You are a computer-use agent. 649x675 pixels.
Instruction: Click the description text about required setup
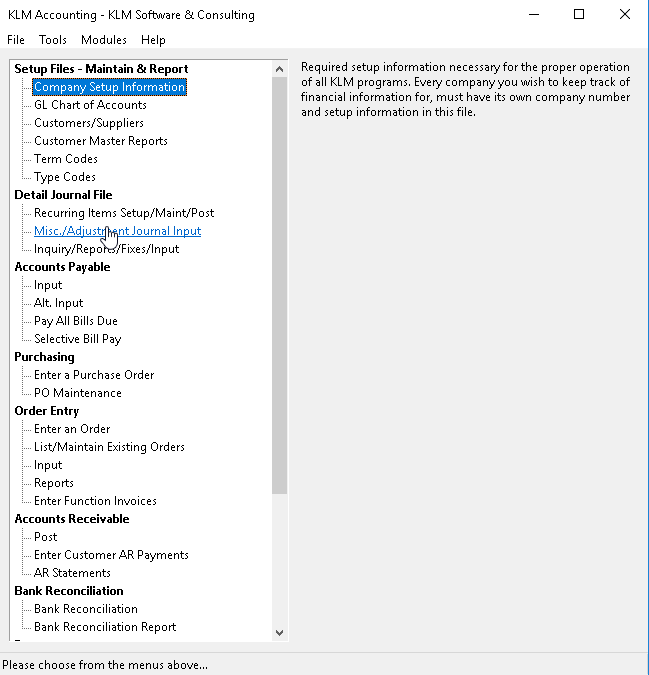[x=465, y=90]
